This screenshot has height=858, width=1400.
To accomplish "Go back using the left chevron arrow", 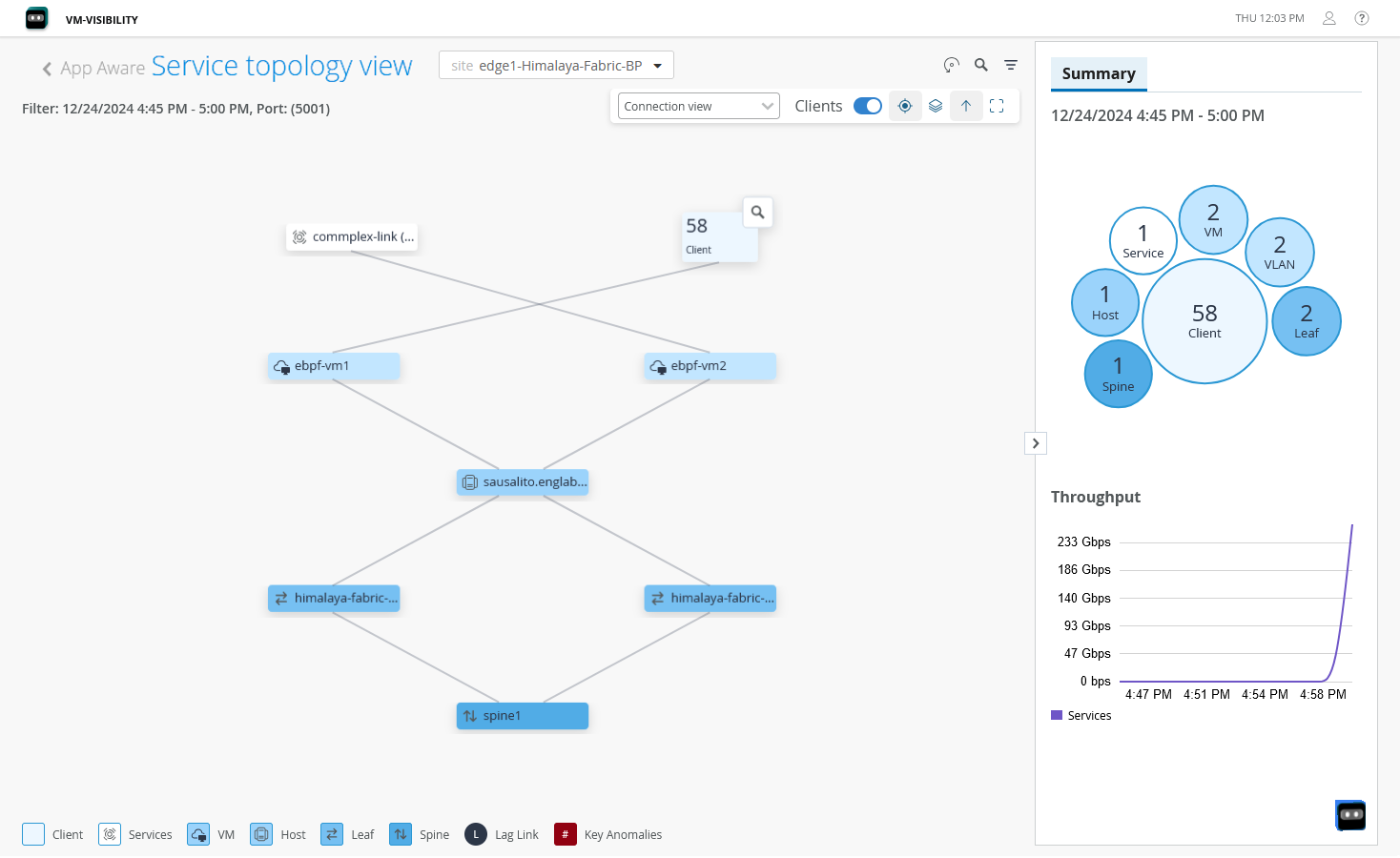I will [x=47, y=69].
